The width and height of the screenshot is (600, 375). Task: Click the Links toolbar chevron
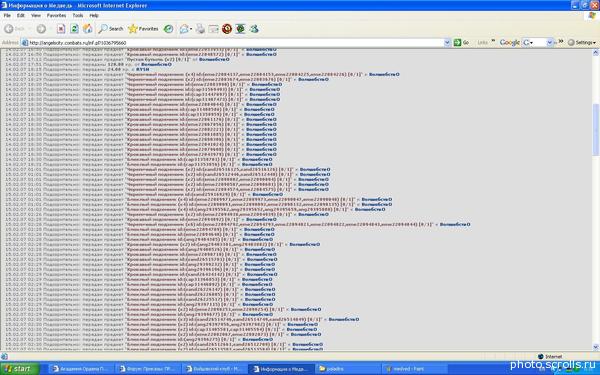pyautogui.click(x=493, y=41)
